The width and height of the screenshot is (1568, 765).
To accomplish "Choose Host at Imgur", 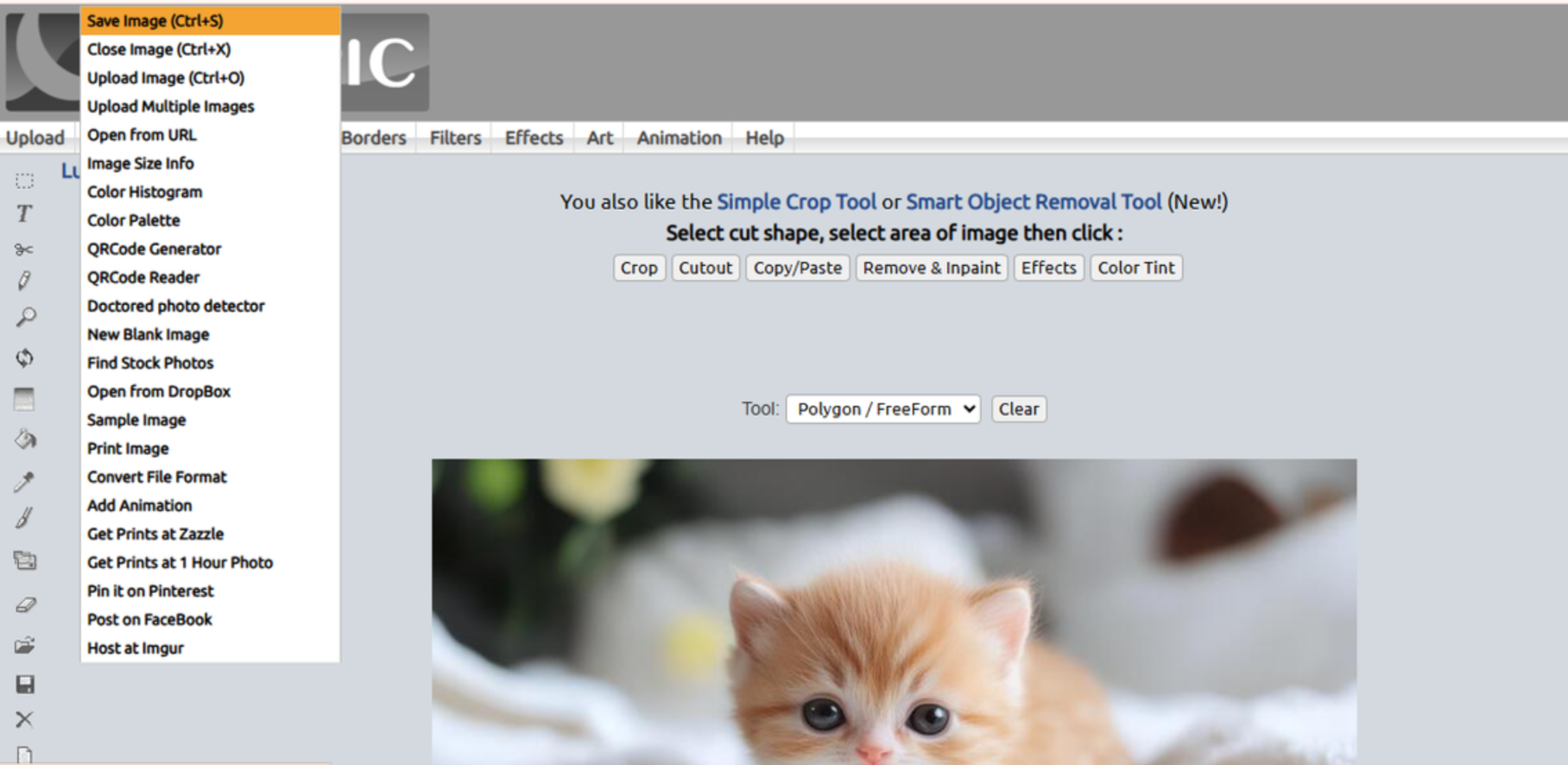I will click(210, 648).
